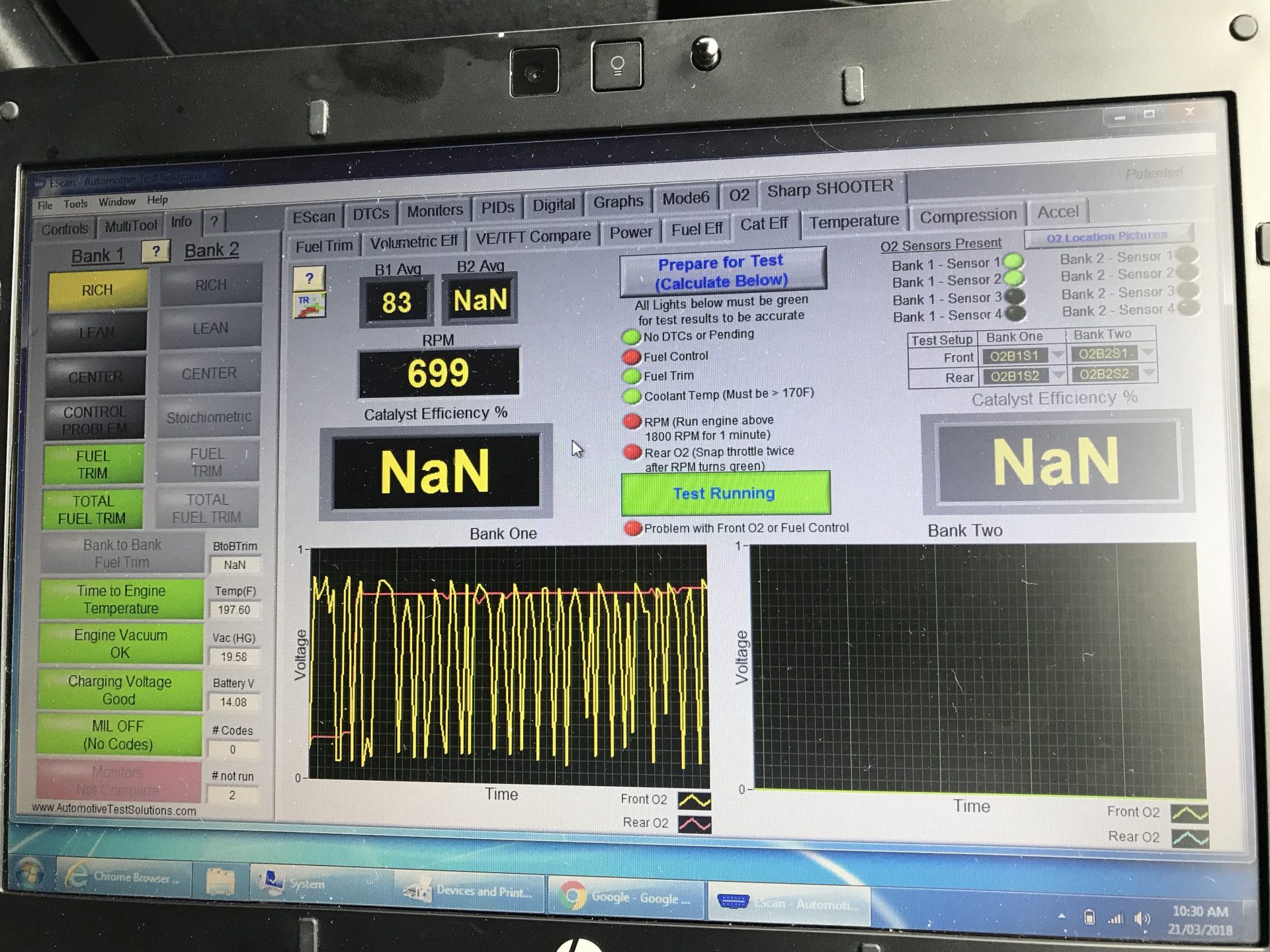Click the network signal tray icon
This screenshot has width=1270, height=952.
(x=1116, y=918)
